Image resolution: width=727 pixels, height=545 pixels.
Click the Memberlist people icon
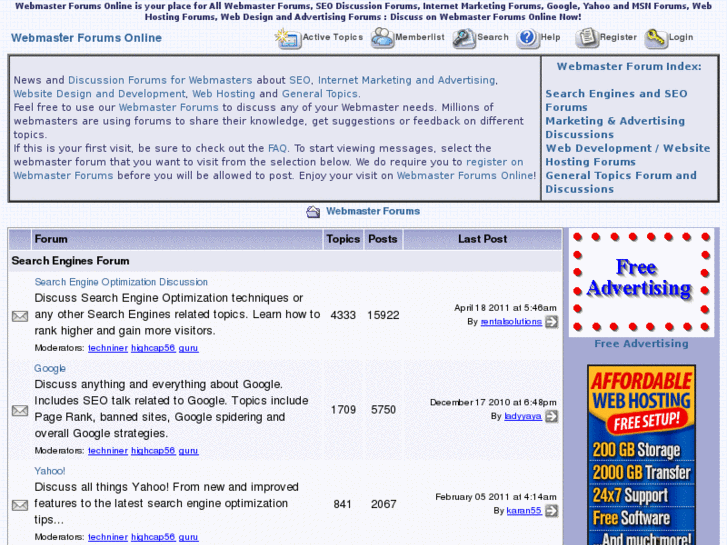(x=382, y=38)
